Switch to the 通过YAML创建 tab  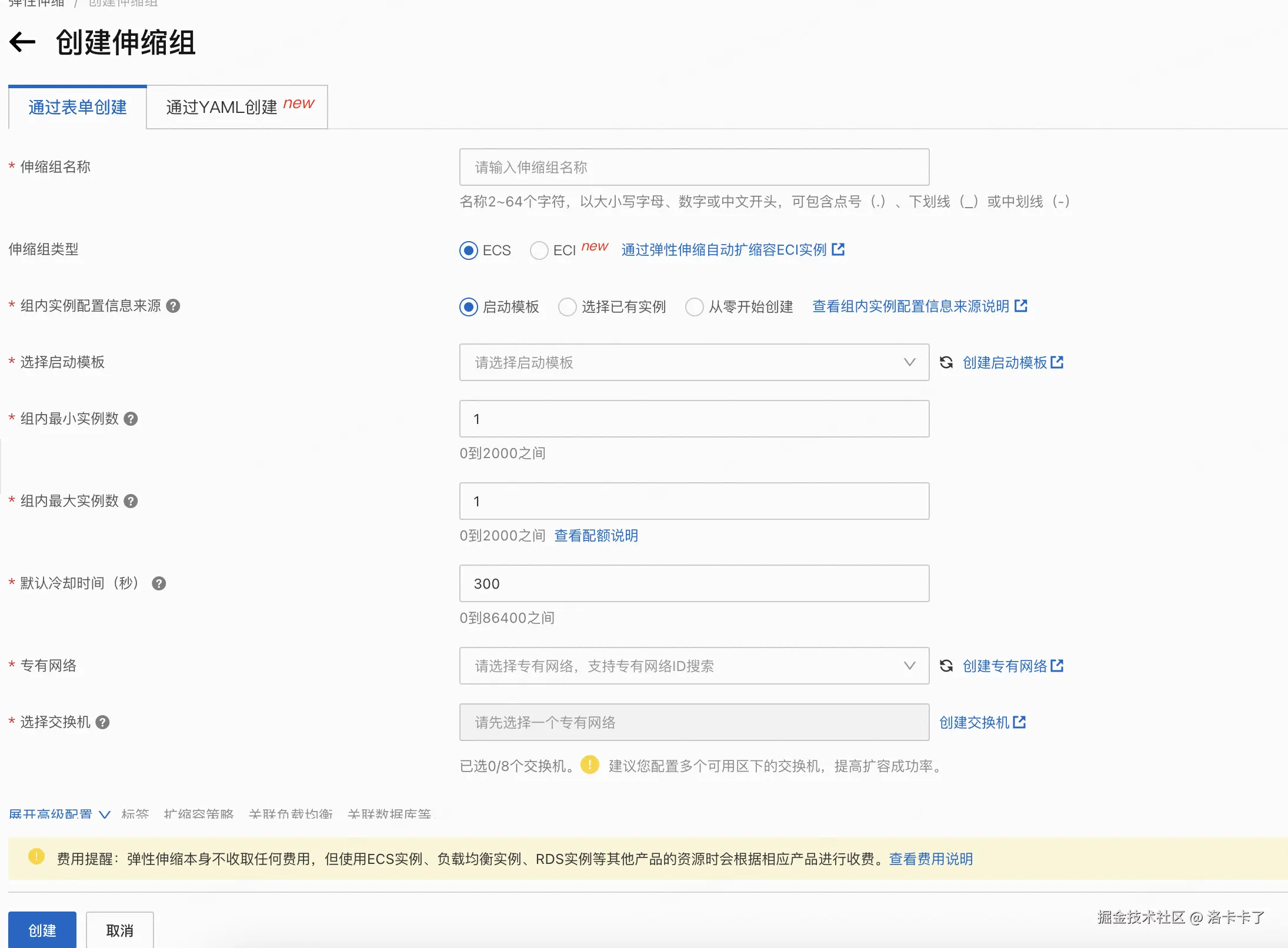point(237,107)
